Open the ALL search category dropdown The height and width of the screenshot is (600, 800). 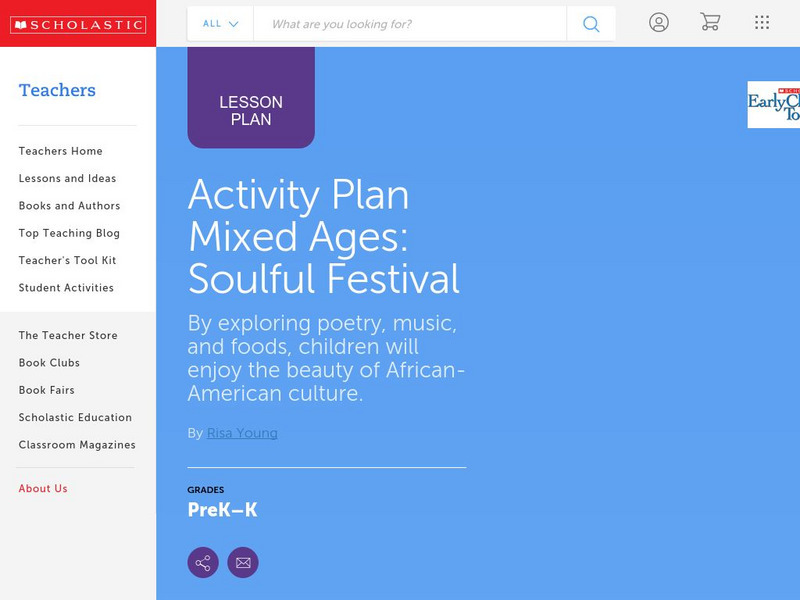coord(219,23)
